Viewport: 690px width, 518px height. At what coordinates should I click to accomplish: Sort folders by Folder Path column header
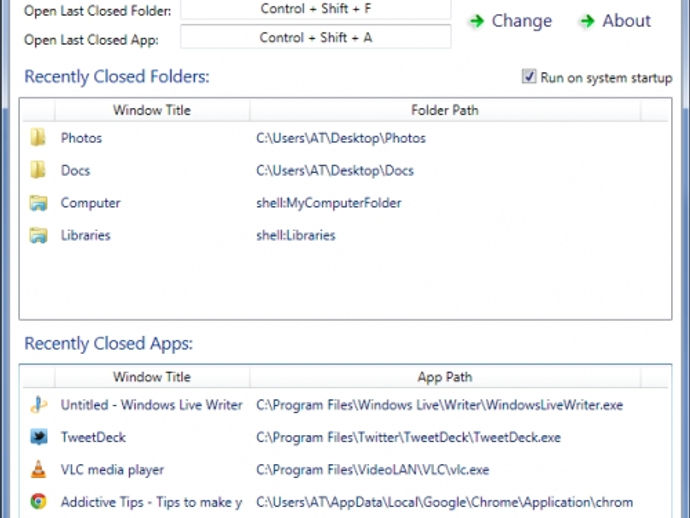(x=445, y=110)
